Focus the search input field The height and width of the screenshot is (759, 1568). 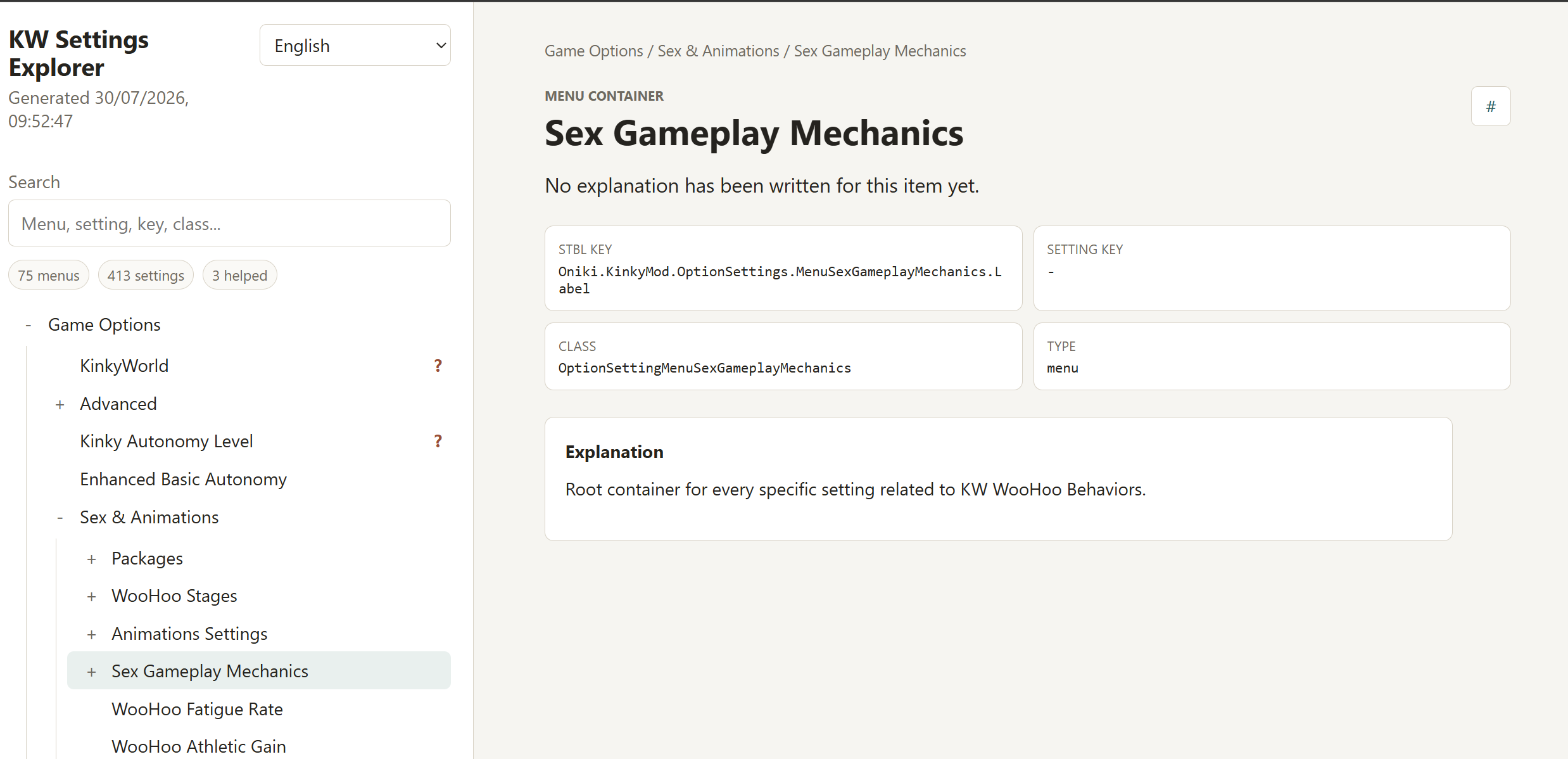229,223
